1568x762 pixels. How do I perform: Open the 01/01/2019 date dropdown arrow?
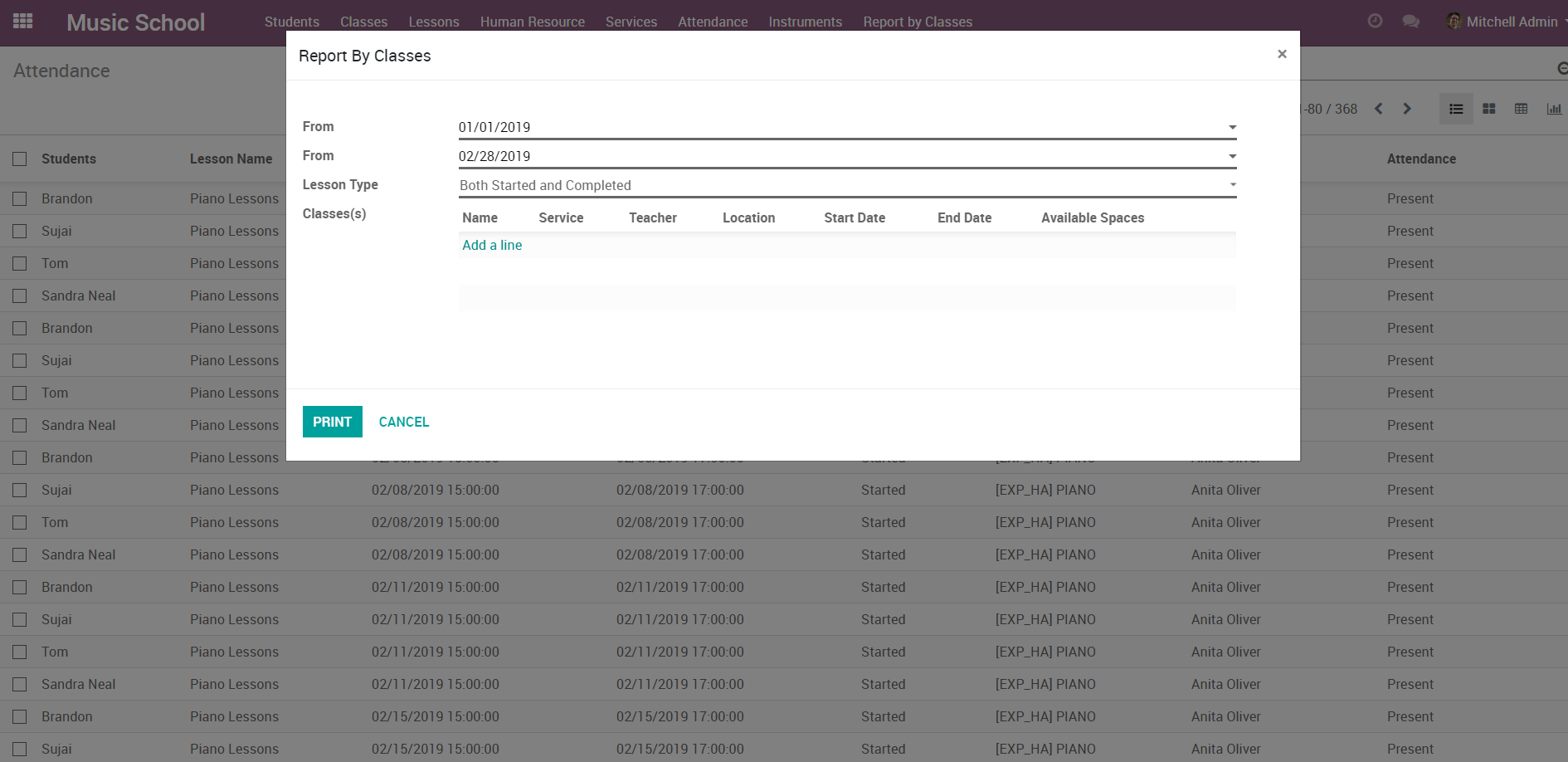pyautogui.click(x=1232, y=127)
